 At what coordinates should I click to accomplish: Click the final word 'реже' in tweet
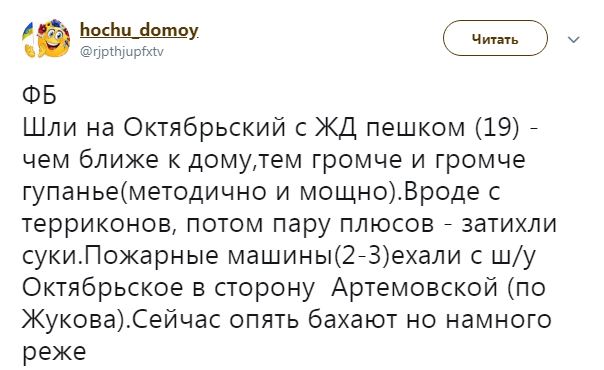point(54,353)
